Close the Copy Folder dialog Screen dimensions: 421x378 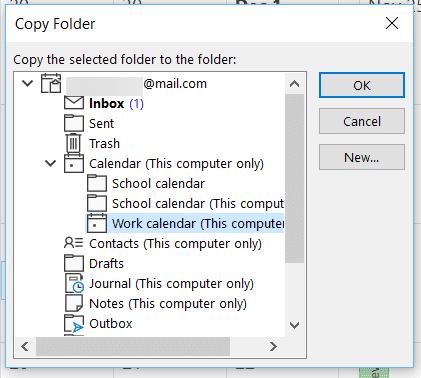pyautogui.click(x=392, y=23)
